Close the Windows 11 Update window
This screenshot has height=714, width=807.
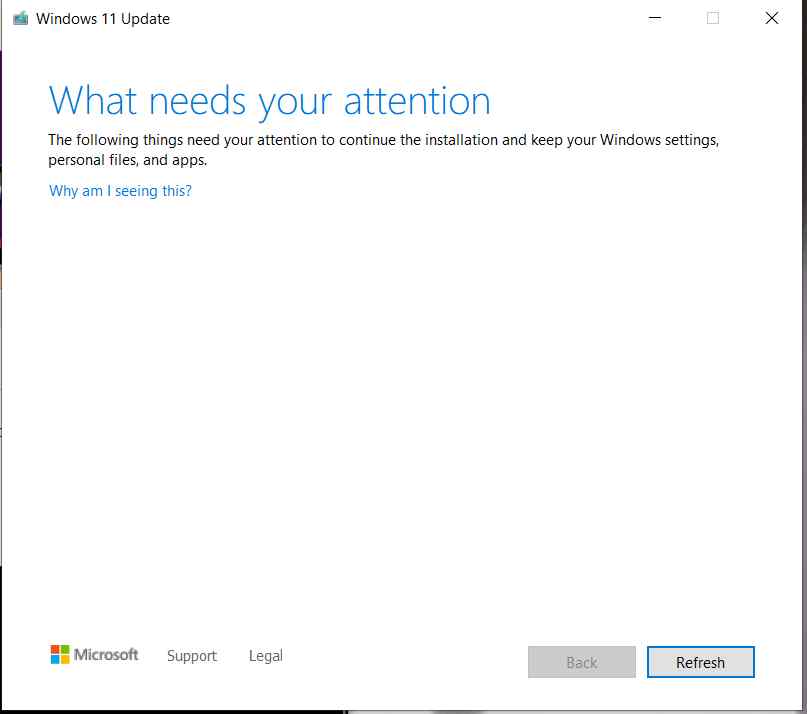pos(771,18)
